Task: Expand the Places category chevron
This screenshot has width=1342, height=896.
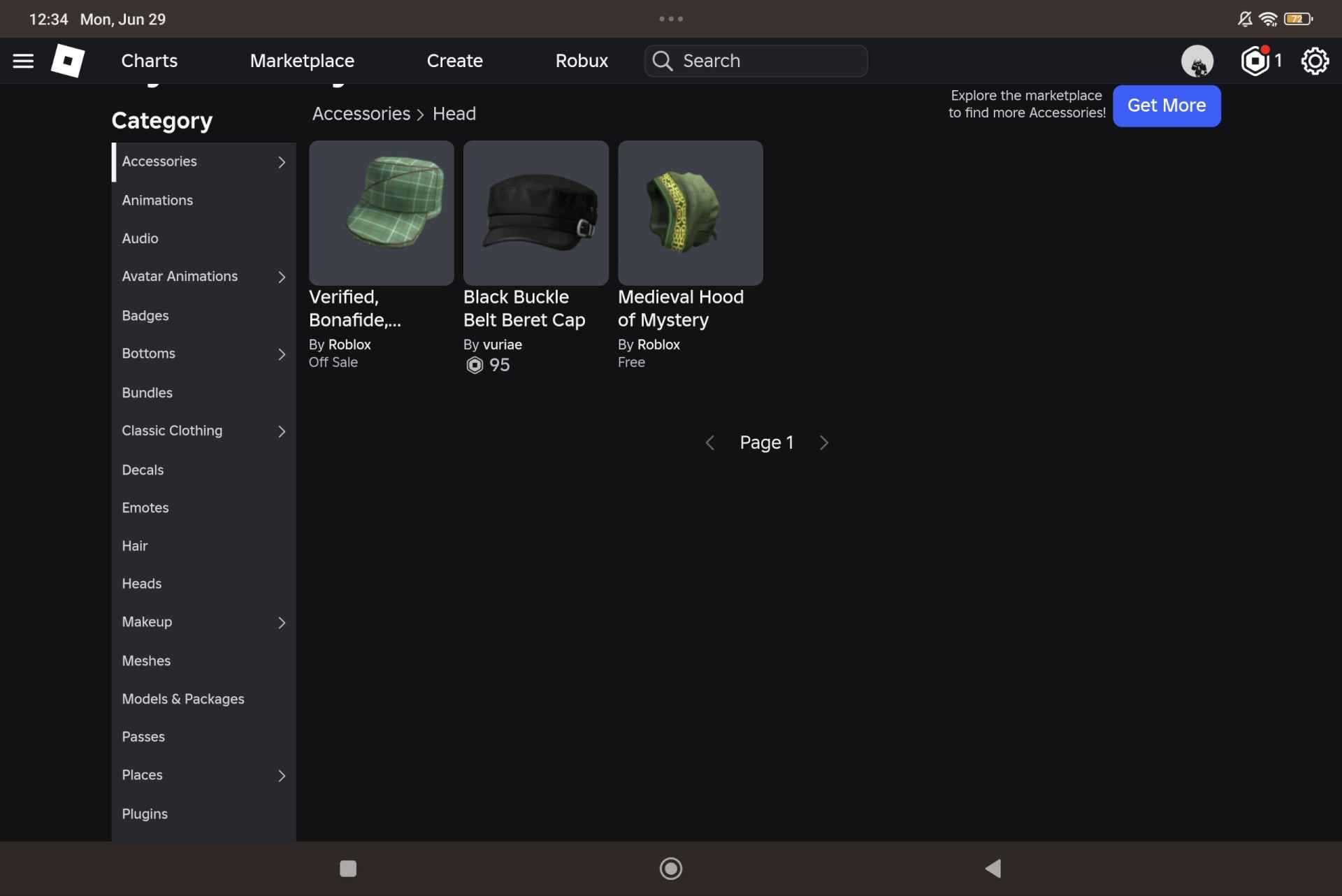Action: pyautogui.click(x=282, y=776)
